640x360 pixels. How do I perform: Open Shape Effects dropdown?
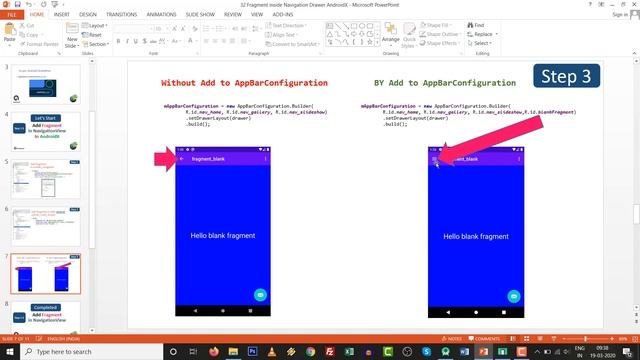439,43
